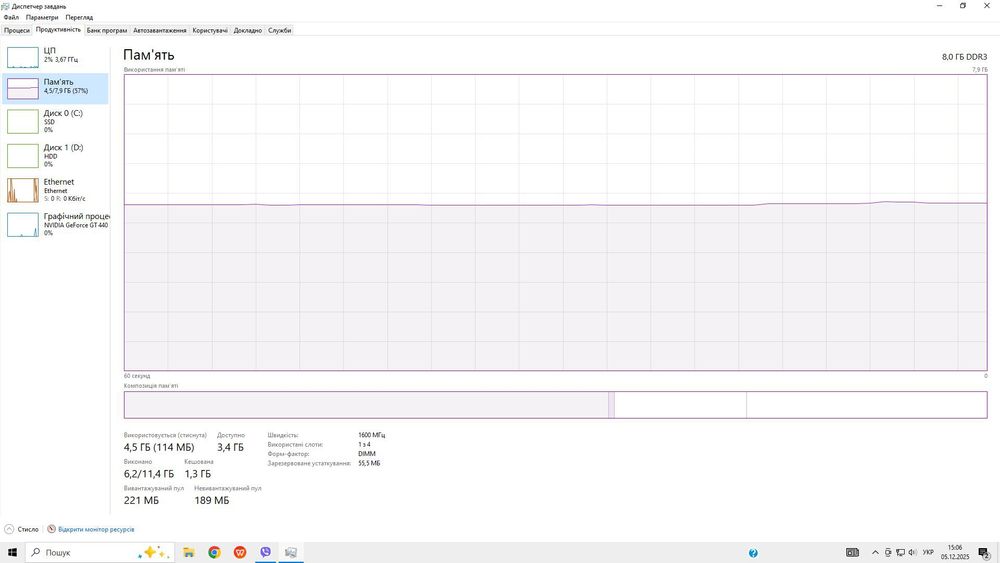The height and width of the screenshot is (563, 1000).
Task: Click the blue help icon on taskbar
Action: point(753,553)
